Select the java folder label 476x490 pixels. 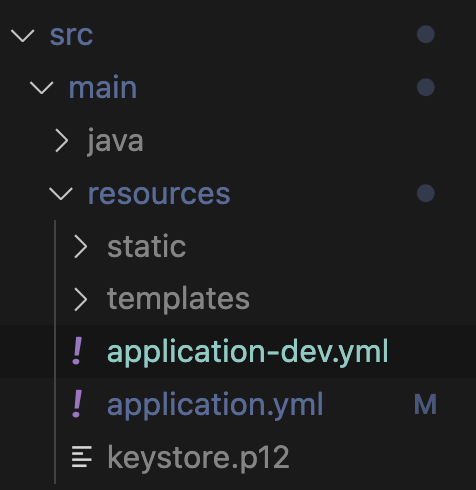115,141
